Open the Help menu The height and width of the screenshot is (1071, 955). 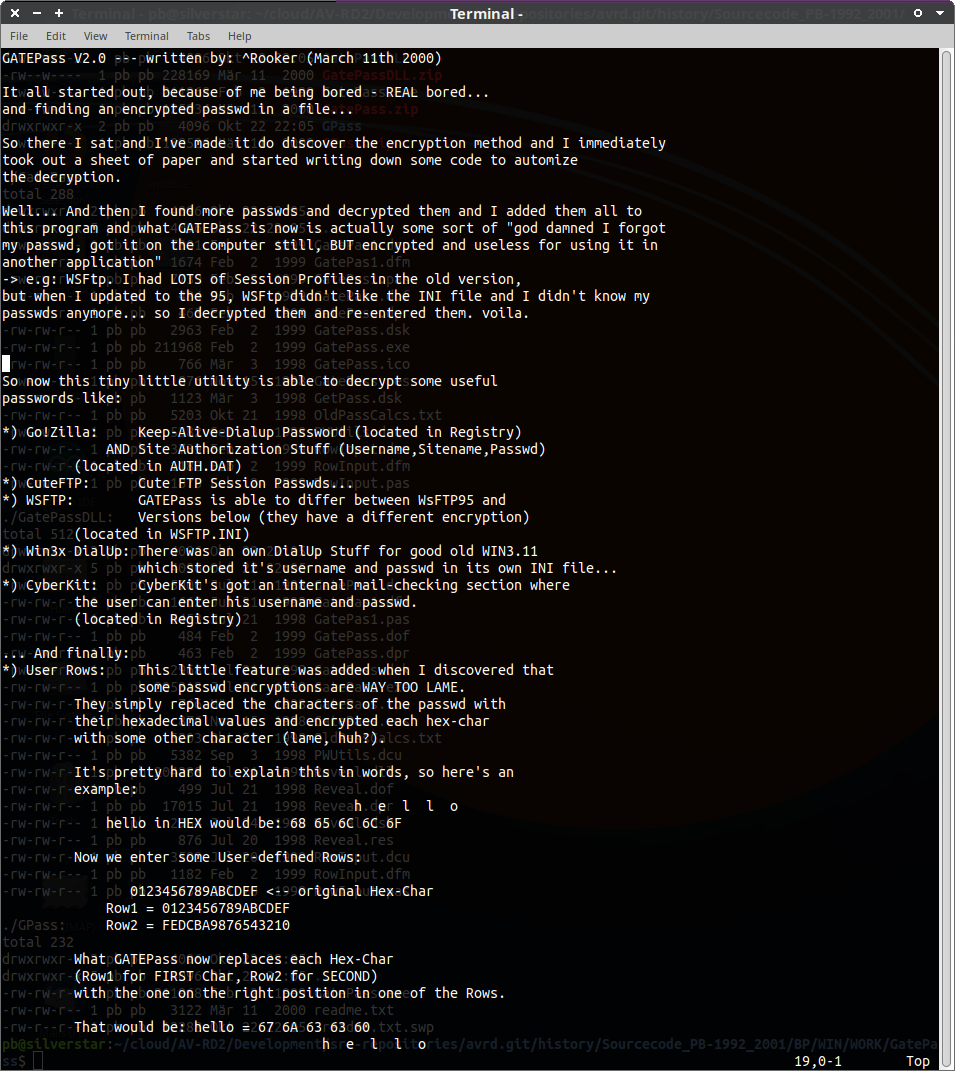pos(240,36)
